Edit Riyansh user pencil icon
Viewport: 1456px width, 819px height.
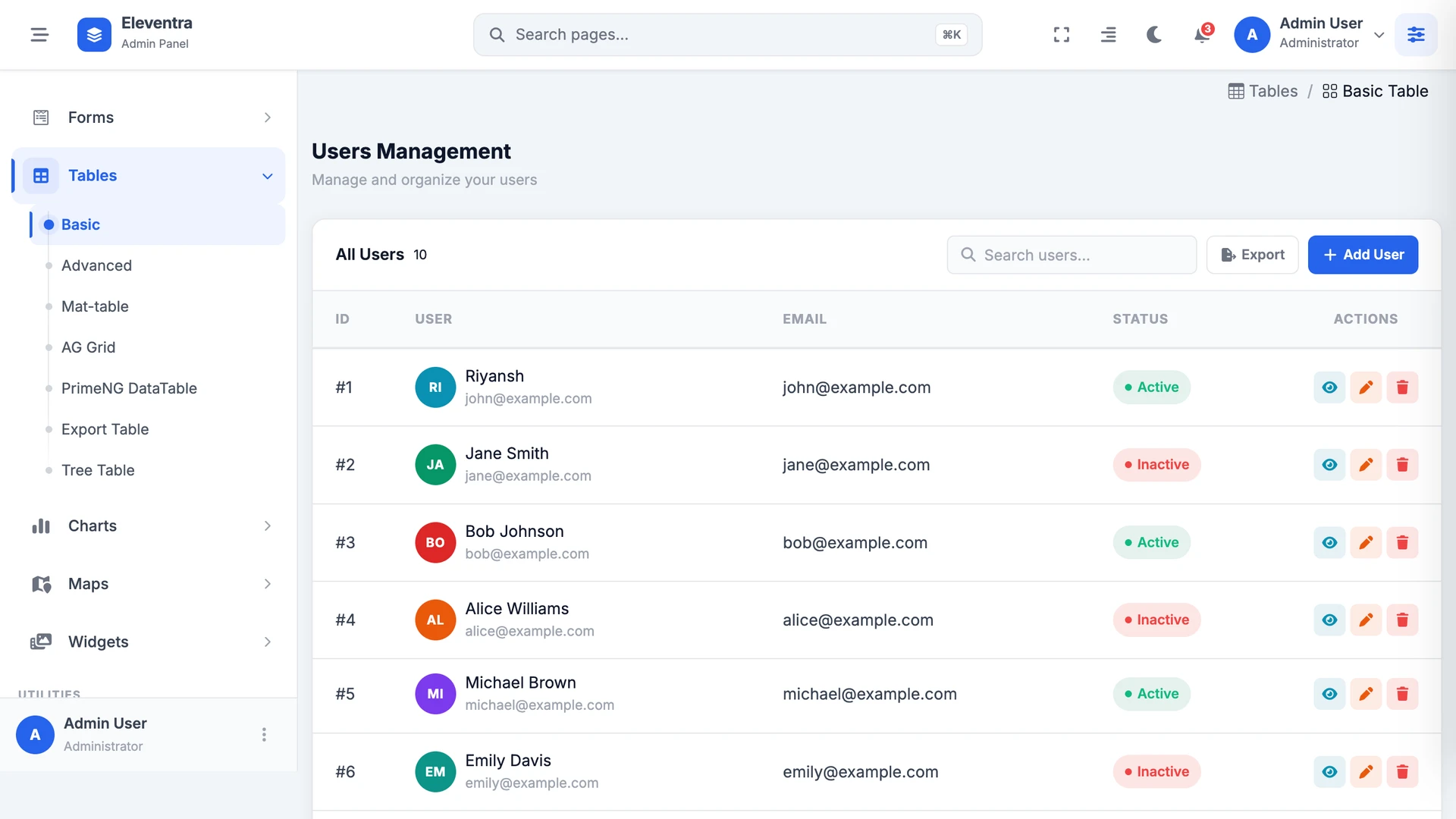1366,388
